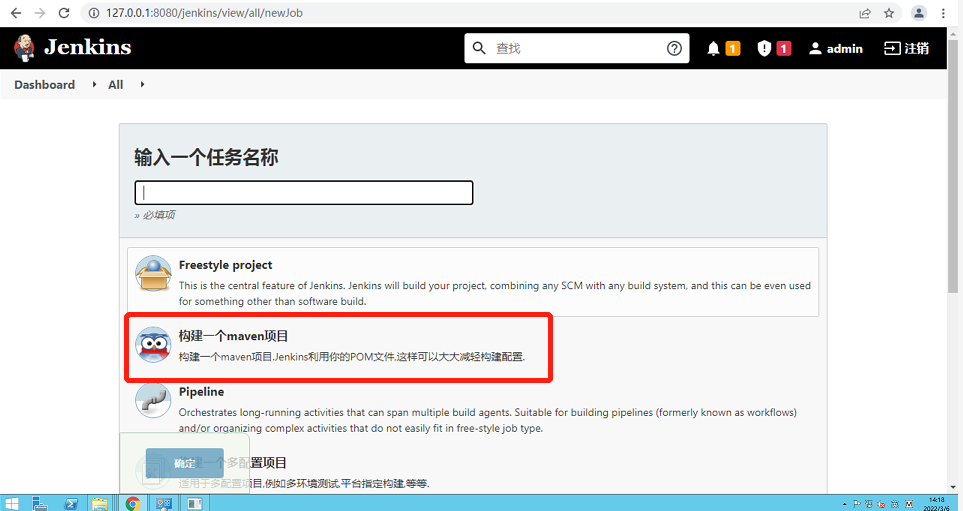Go to Dashboard breadcrumb

[x=44, y=85]
